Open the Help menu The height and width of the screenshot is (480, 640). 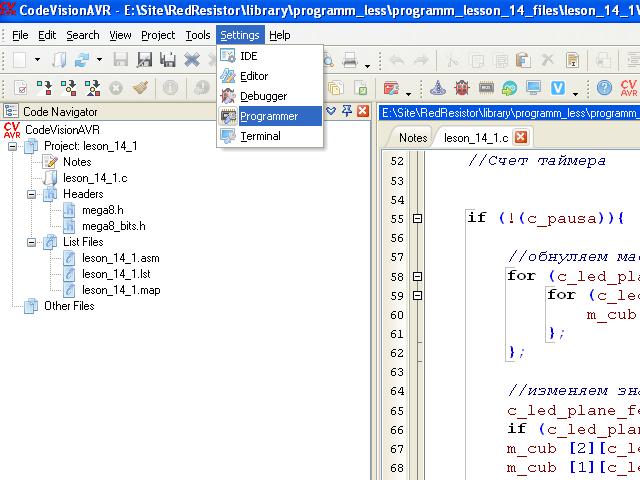[280, 36]
